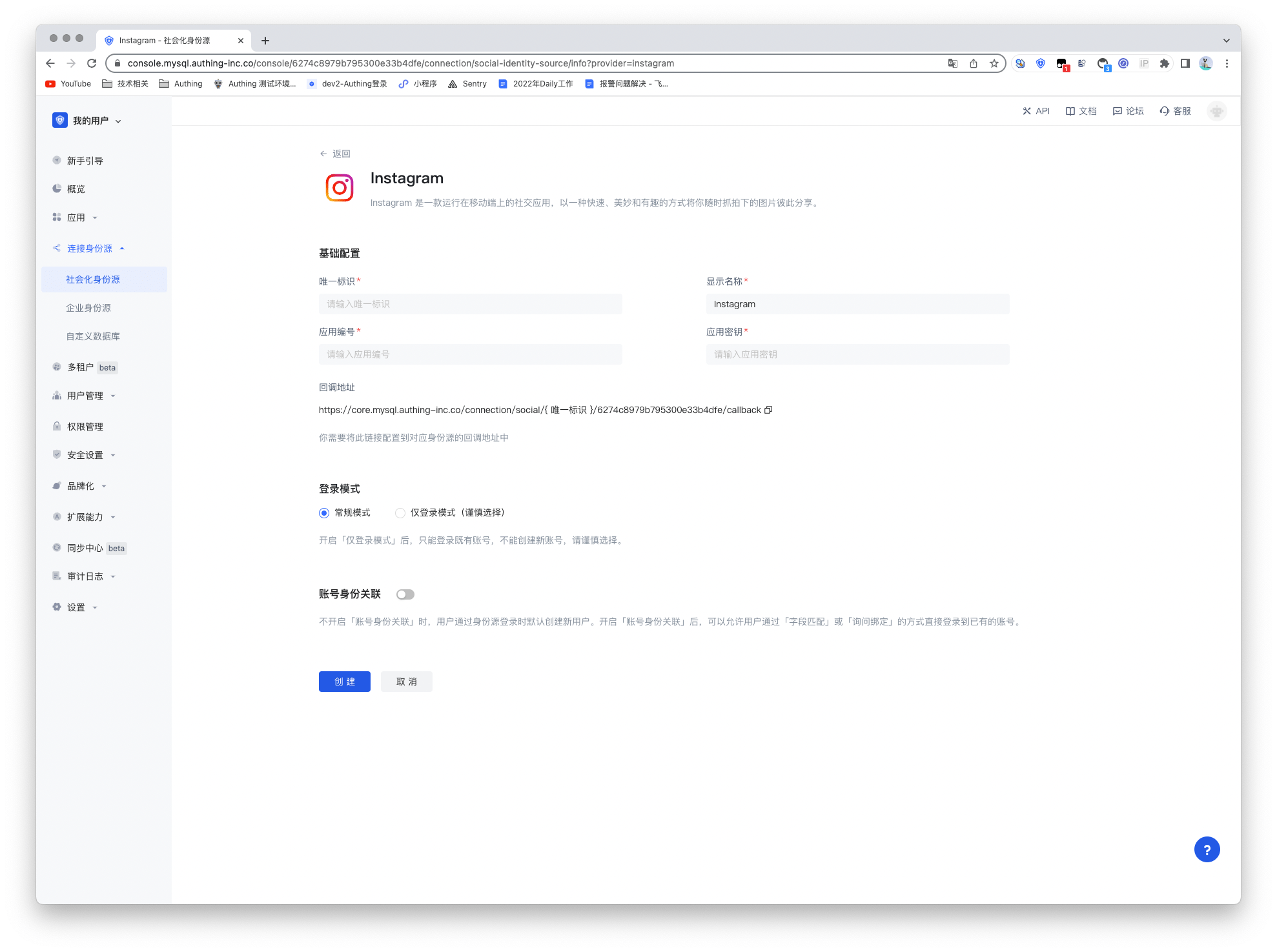Click the blue 创建 button

[x=344, y=682]
